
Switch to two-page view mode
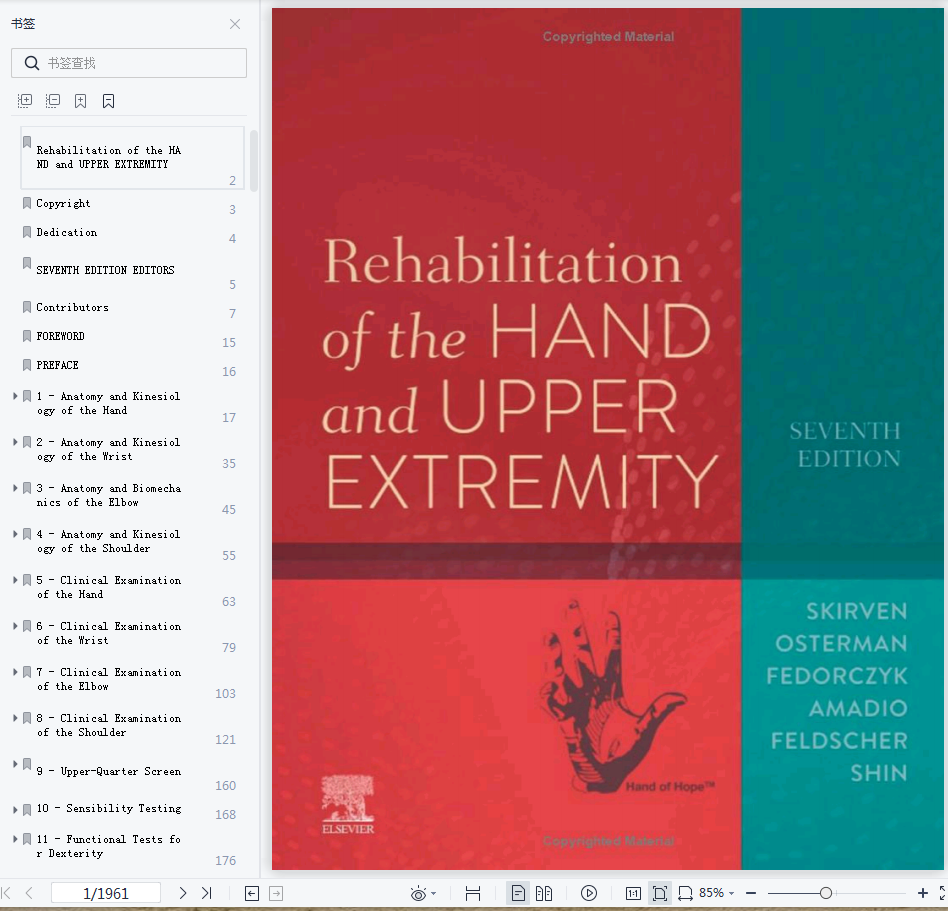click(x=544, y=893)
